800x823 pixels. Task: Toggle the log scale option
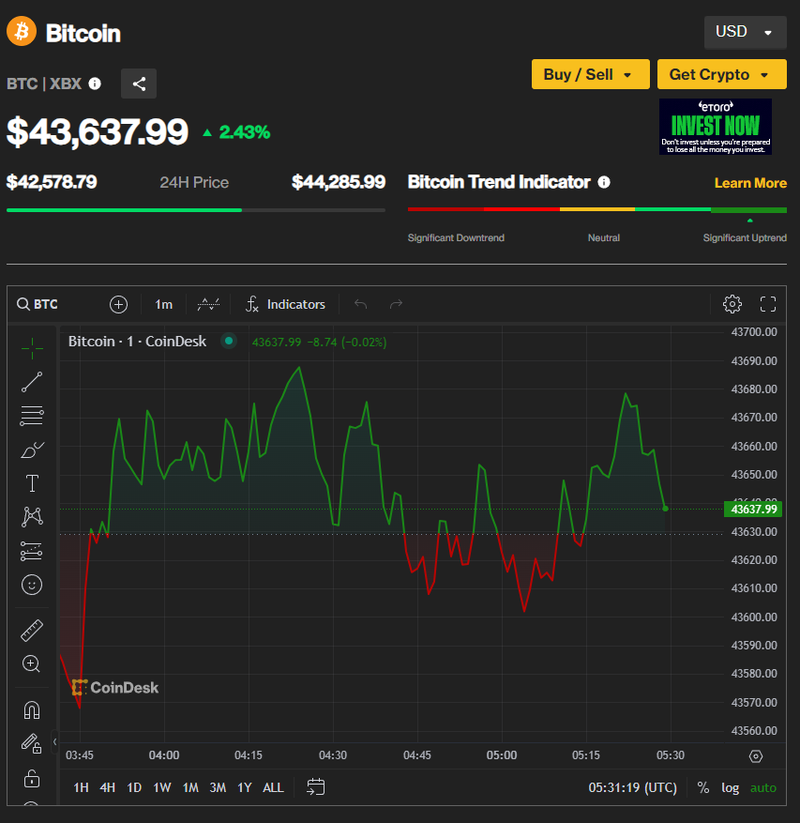coord(730,788)
